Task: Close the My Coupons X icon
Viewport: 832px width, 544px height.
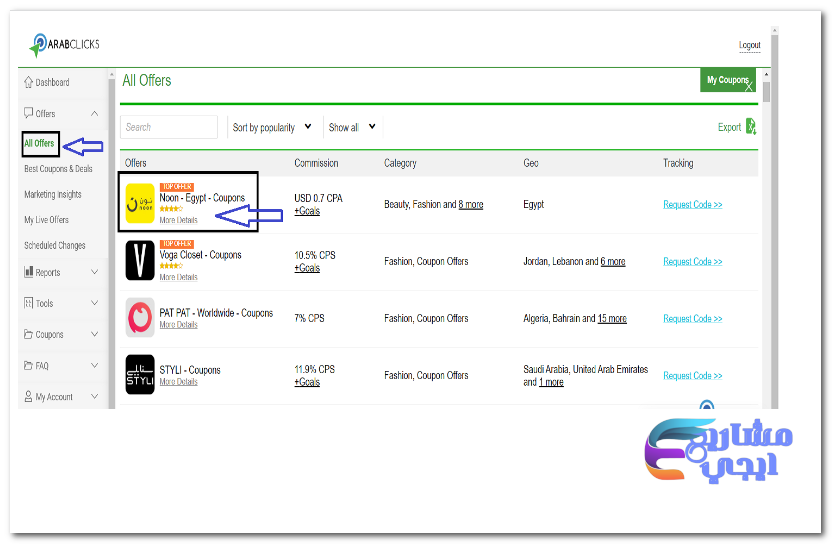Action: [x=749, y=87]
